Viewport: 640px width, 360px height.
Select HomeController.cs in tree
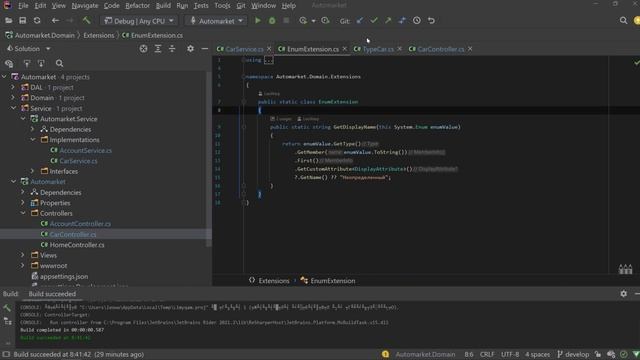tap(77, 245)
